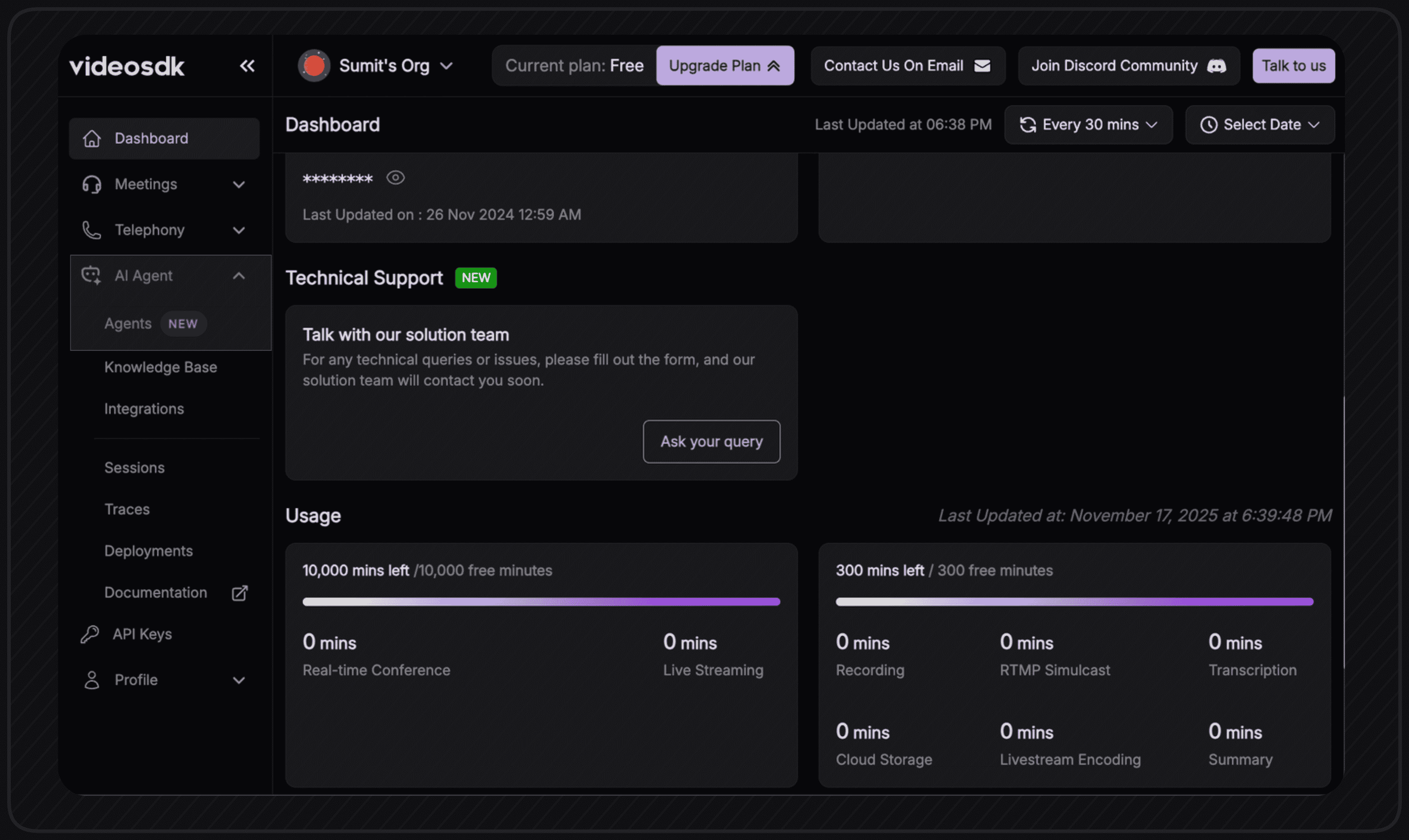Screen dimensions: 1409x840
Task: Collapse the sidebar with double-chevron toggle
Action: [x=247, y=66]
